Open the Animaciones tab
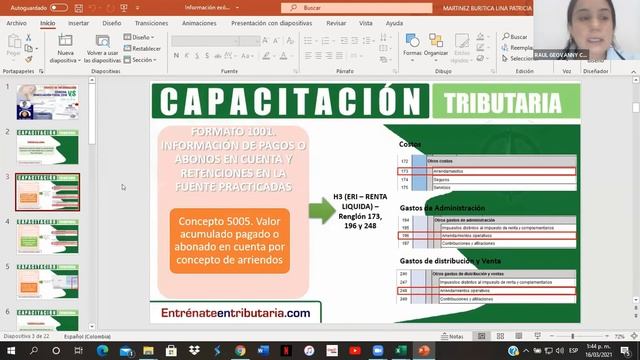Screen dimensions: 640x360 click(199, 23)
